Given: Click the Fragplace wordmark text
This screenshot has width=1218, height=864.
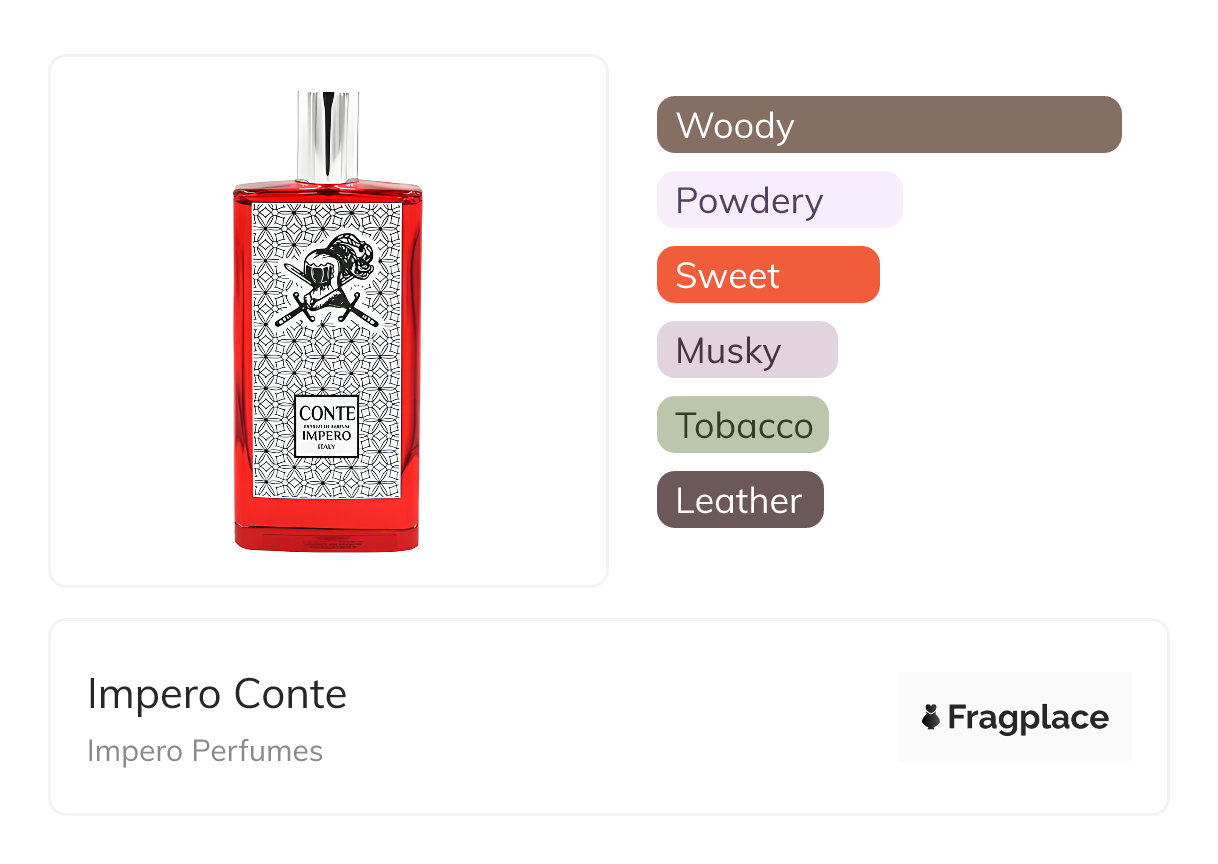Looking at the screenshot, I should click(x=1028, y=717).
